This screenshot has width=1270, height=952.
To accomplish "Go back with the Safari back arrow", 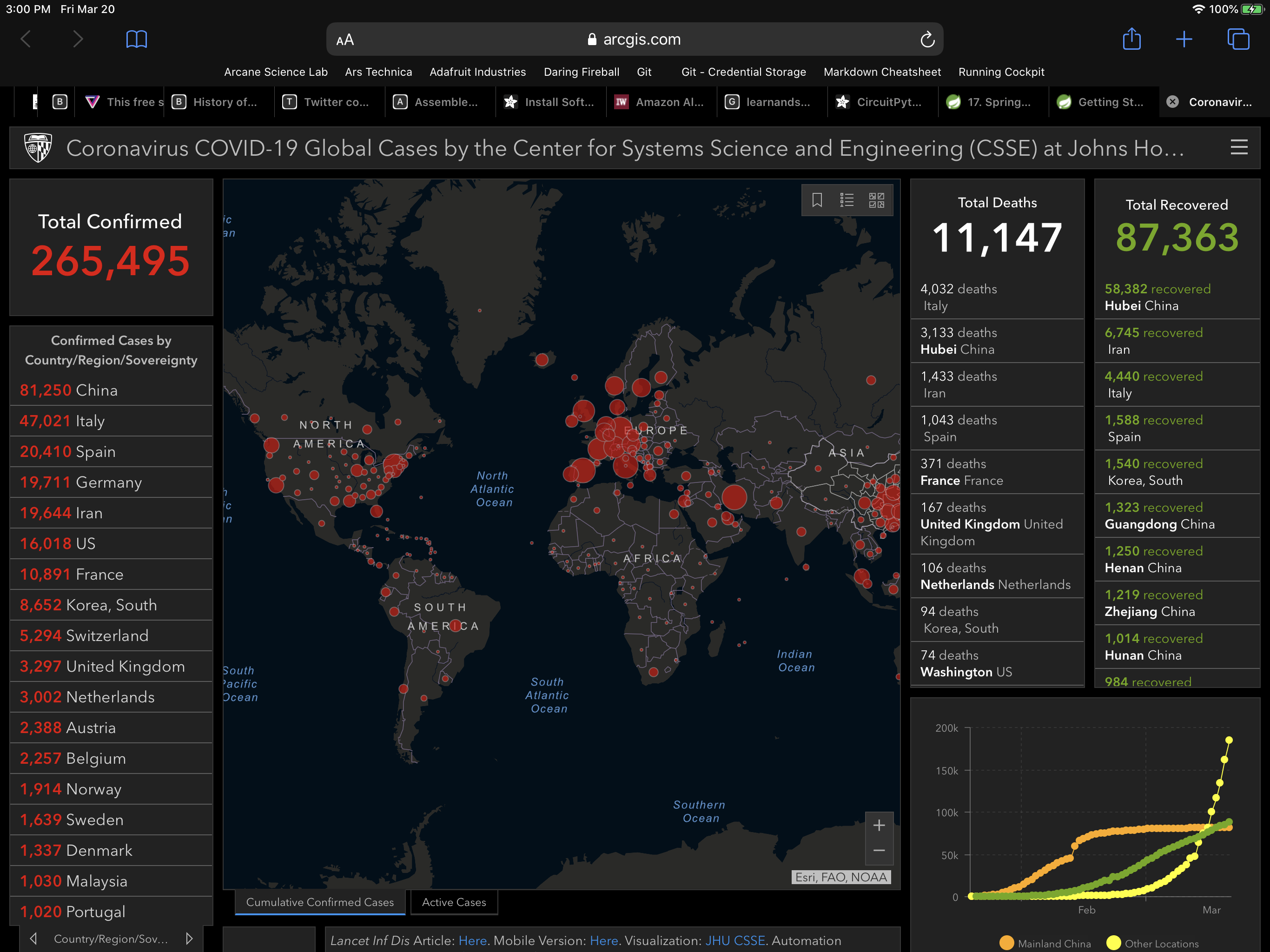I will tap(26, 40).
